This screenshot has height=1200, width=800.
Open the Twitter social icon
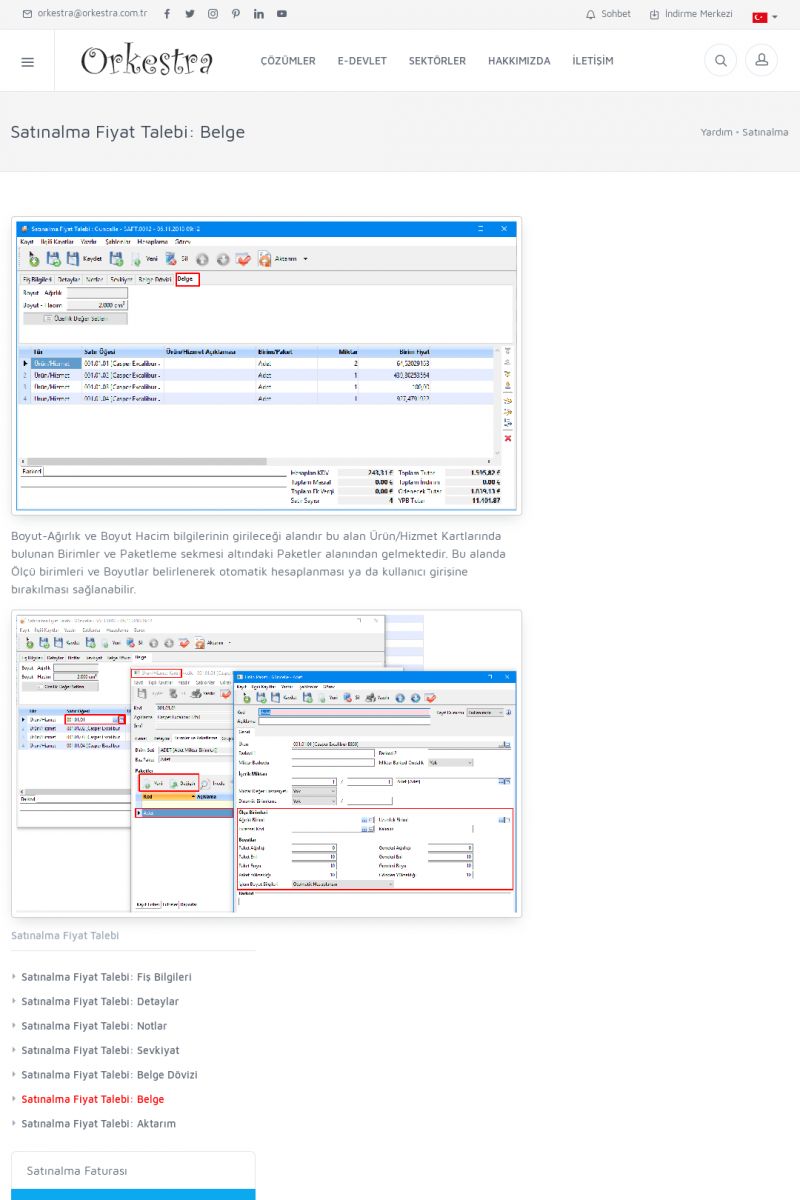point(189,14)
